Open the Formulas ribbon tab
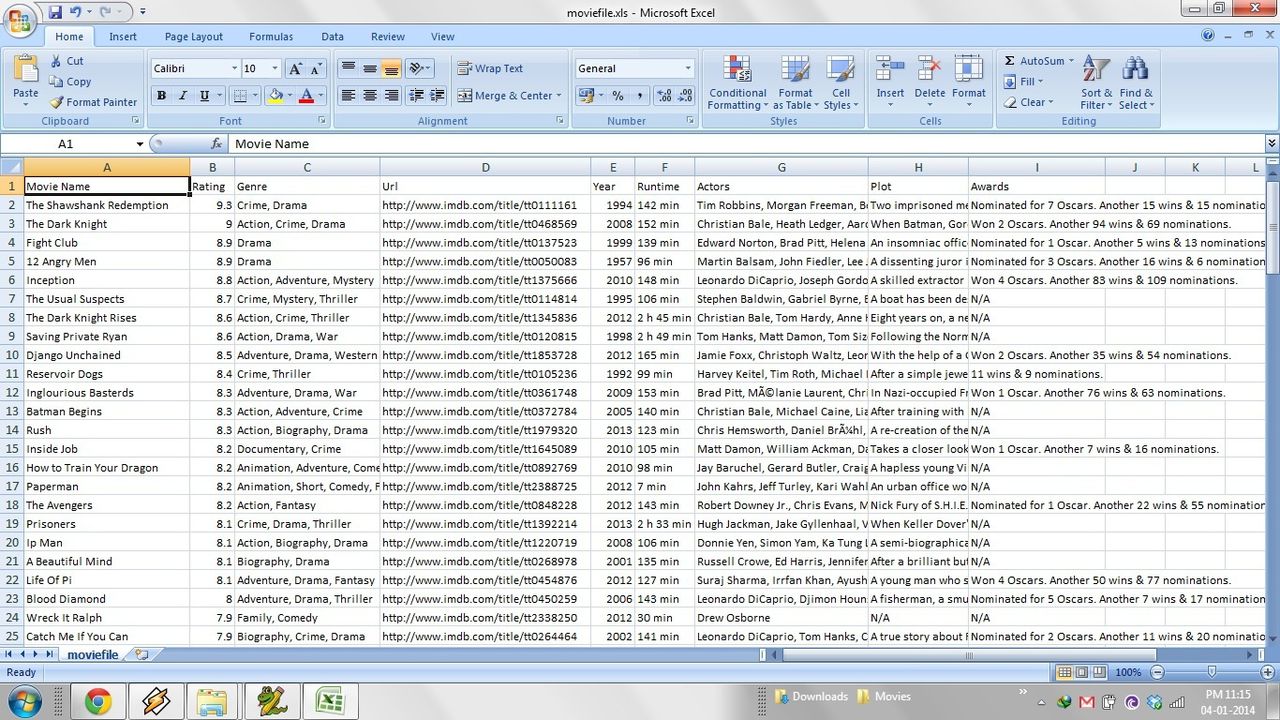 point(271,37)
